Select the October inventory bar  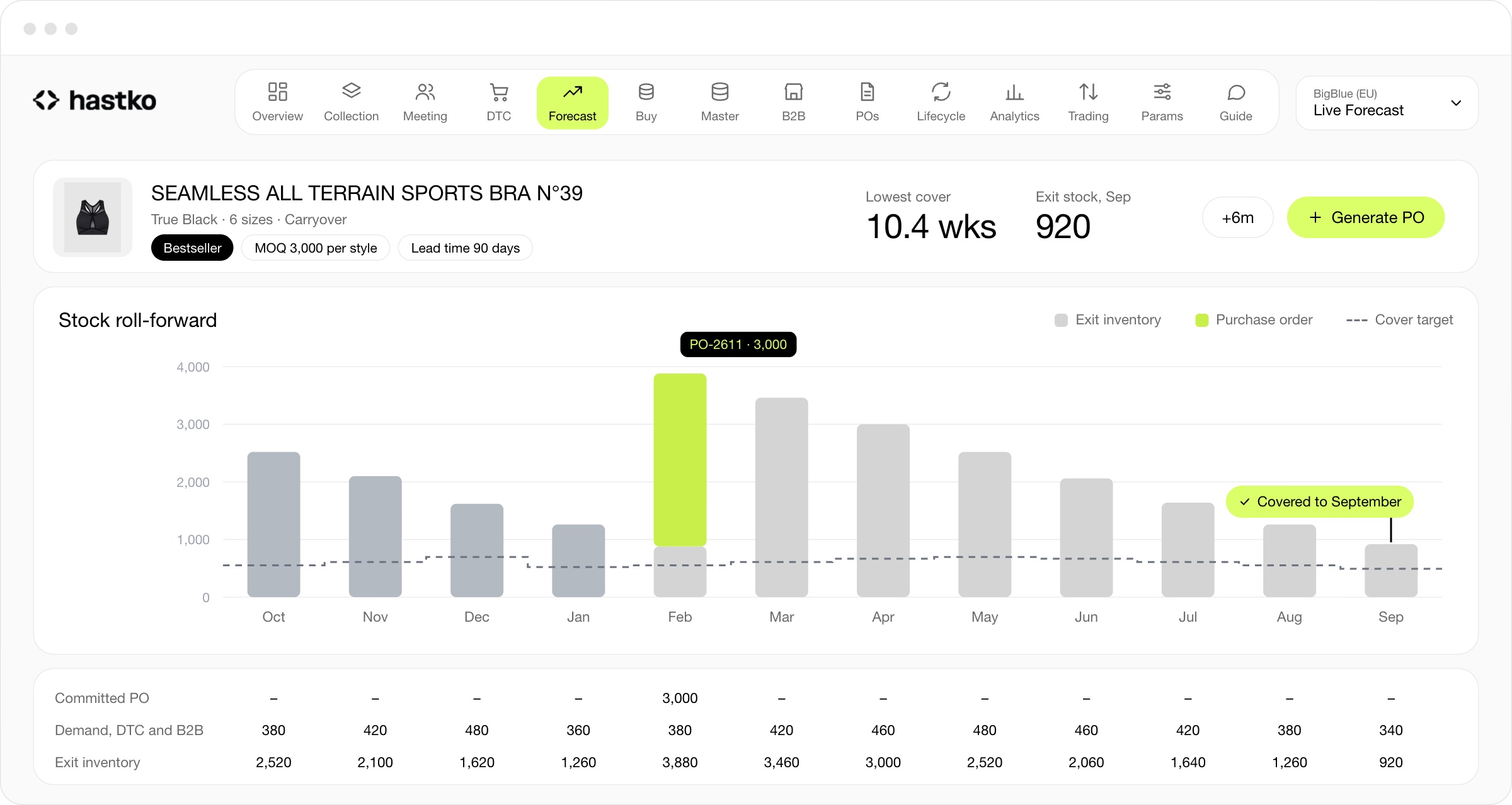(x=273, y=524)
